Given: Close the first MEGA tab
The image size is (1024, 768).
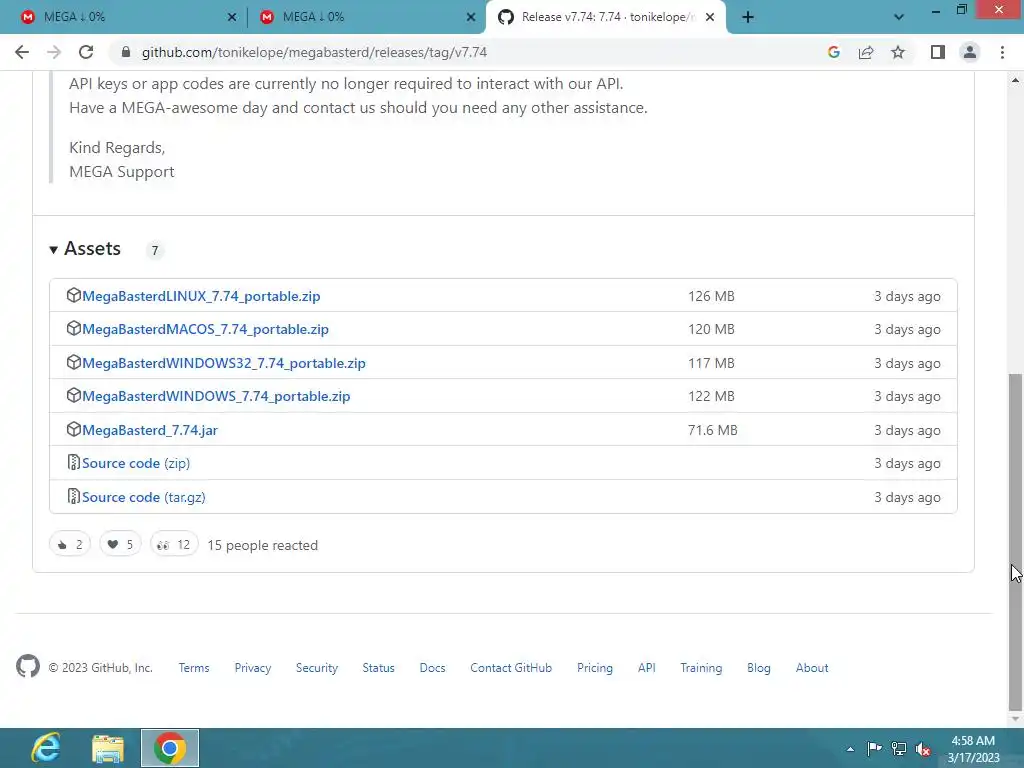Looking at the screenshot, I should (x=232, y=17).
